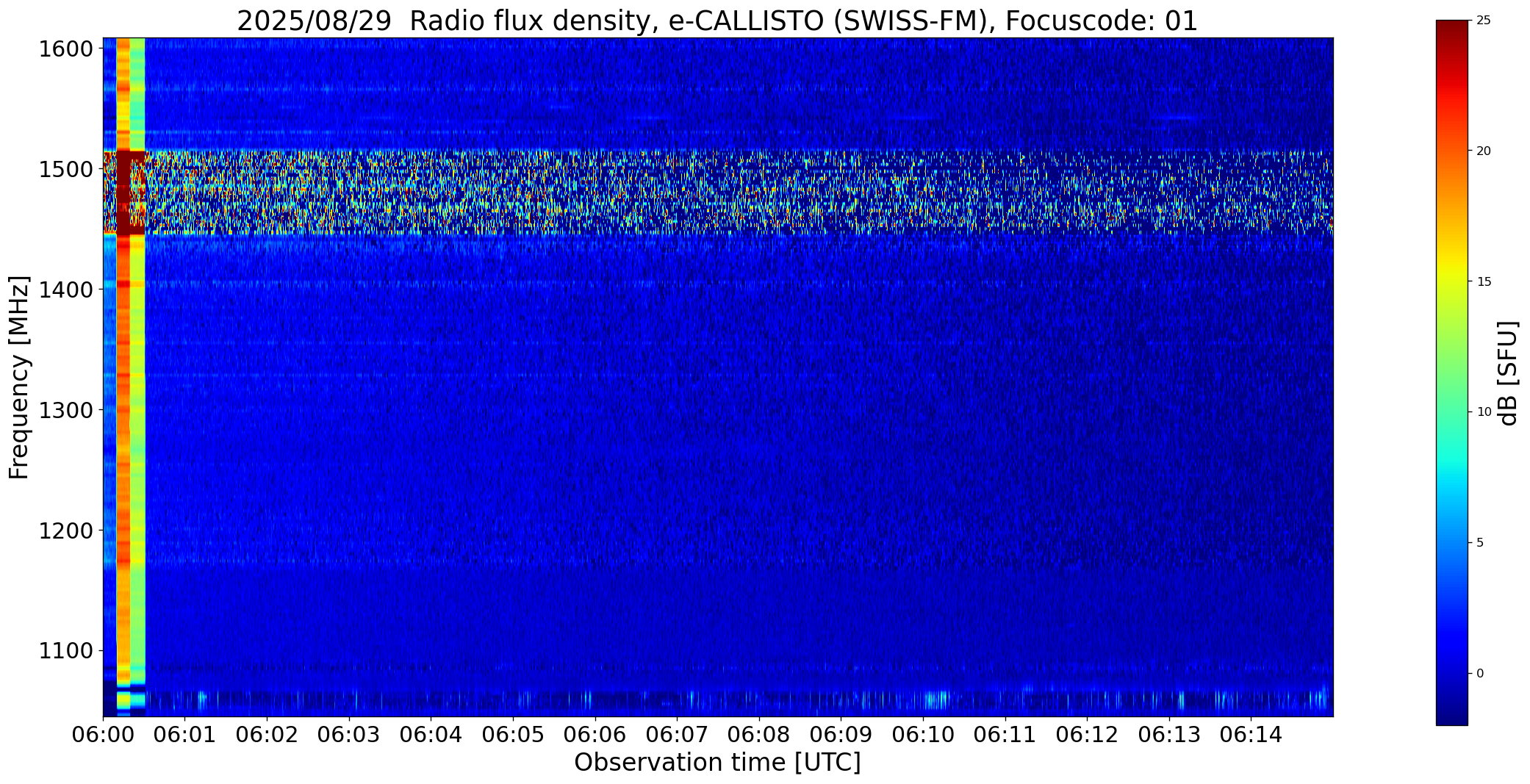Click the 06:05 time tick label
Screen dimensions: 1530x784
(x=513, y=735)
